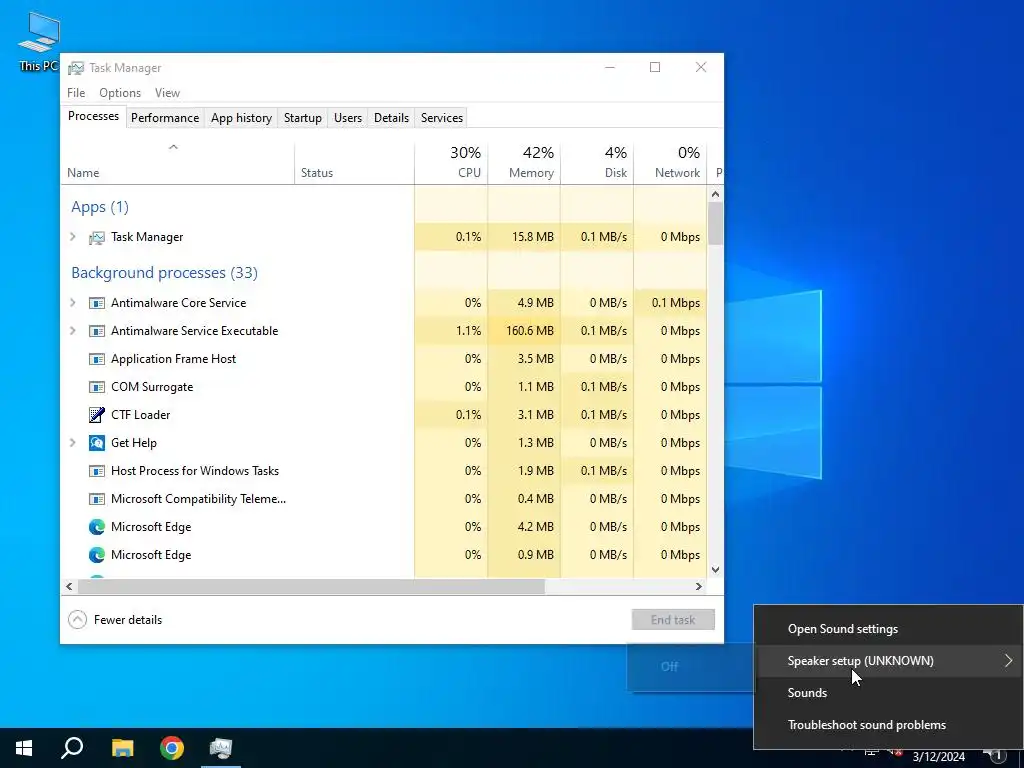
Task: Click the Edge icon in the 0.9 MB row
Action: pyautogui.click(x=97, y=555)
